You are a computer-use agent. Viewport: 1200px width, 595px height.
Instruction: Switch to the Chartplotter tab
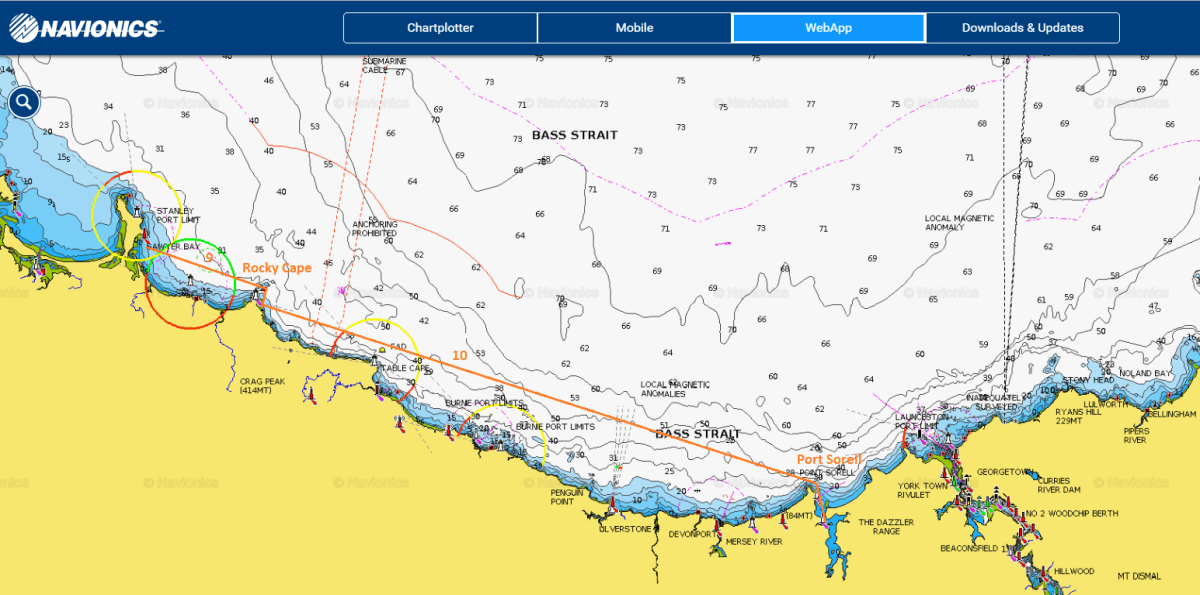440,28
